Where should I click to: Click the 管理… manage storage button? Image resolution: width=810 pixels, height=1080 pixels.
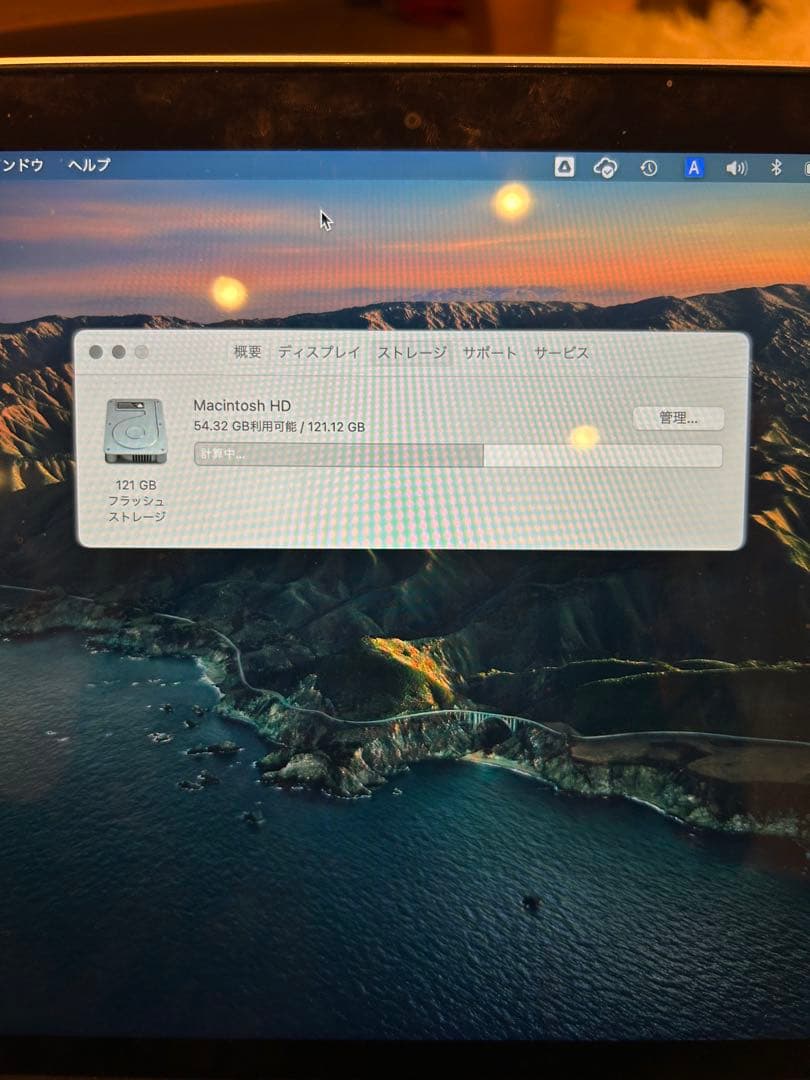pos(679,418)
